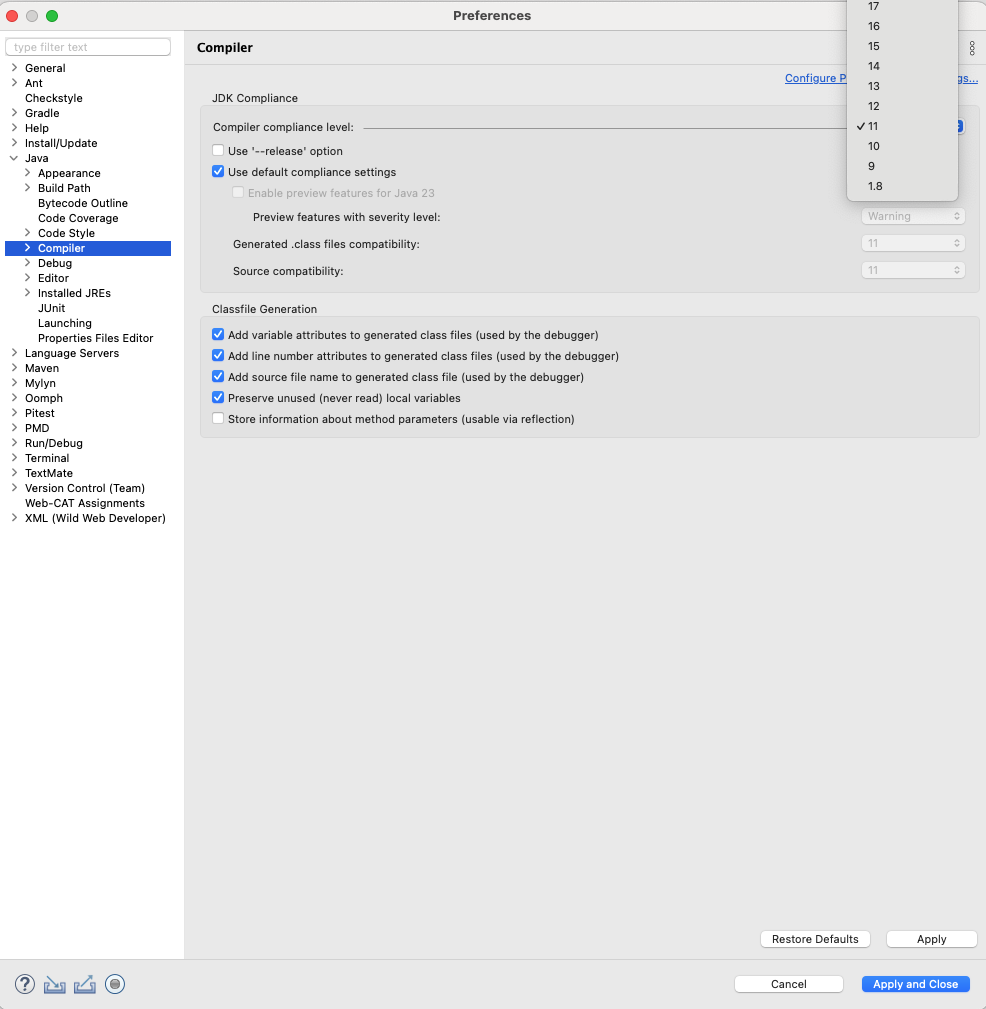The image size is (986, 1009).
Task: Uncheck Use default compliance settings
Action: point(218,172)
